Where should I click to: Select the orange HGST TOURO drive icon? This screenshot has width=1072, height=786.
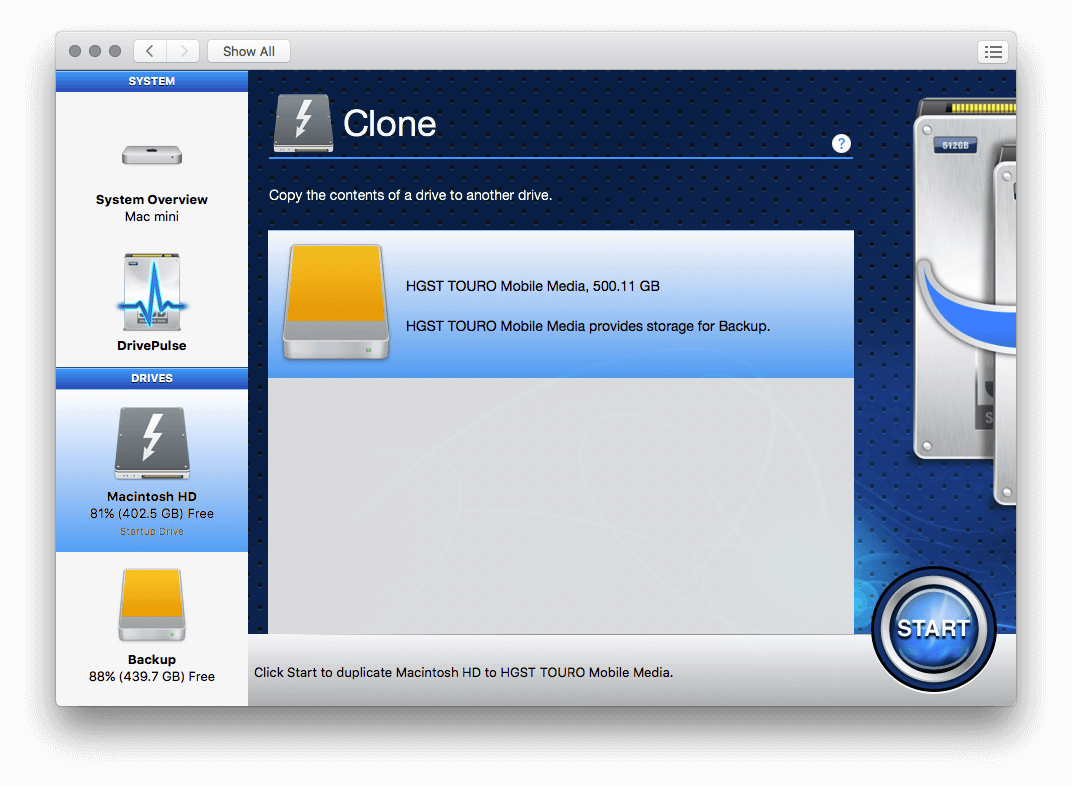click(335, 303)
